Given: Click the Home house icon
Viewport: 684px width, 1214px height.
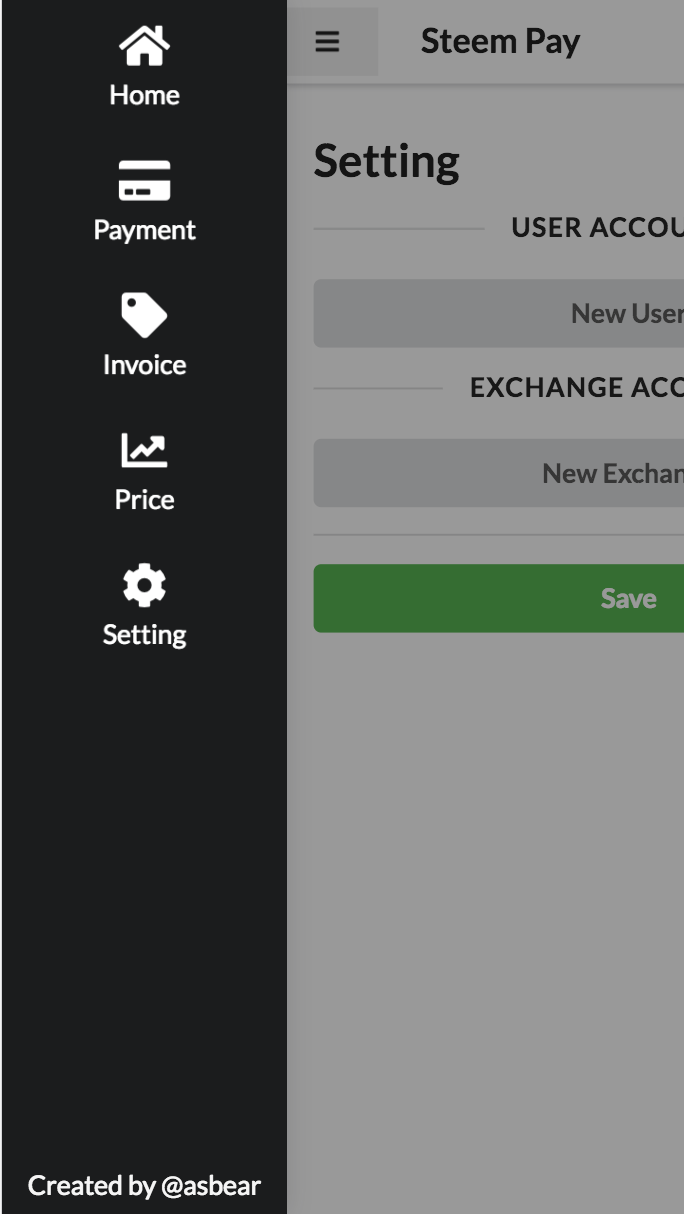Looking at the screenshot, I should (144, 46).
